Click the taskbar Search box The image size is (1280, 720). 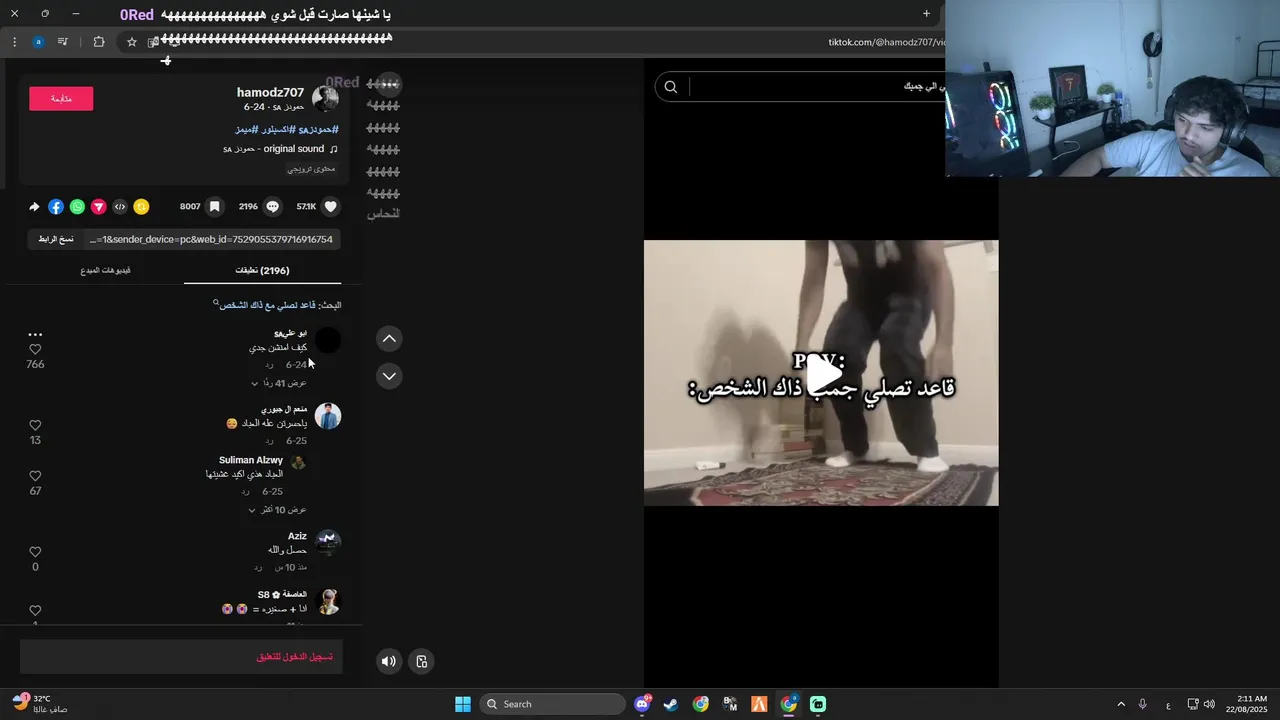(x=552, y=704)
